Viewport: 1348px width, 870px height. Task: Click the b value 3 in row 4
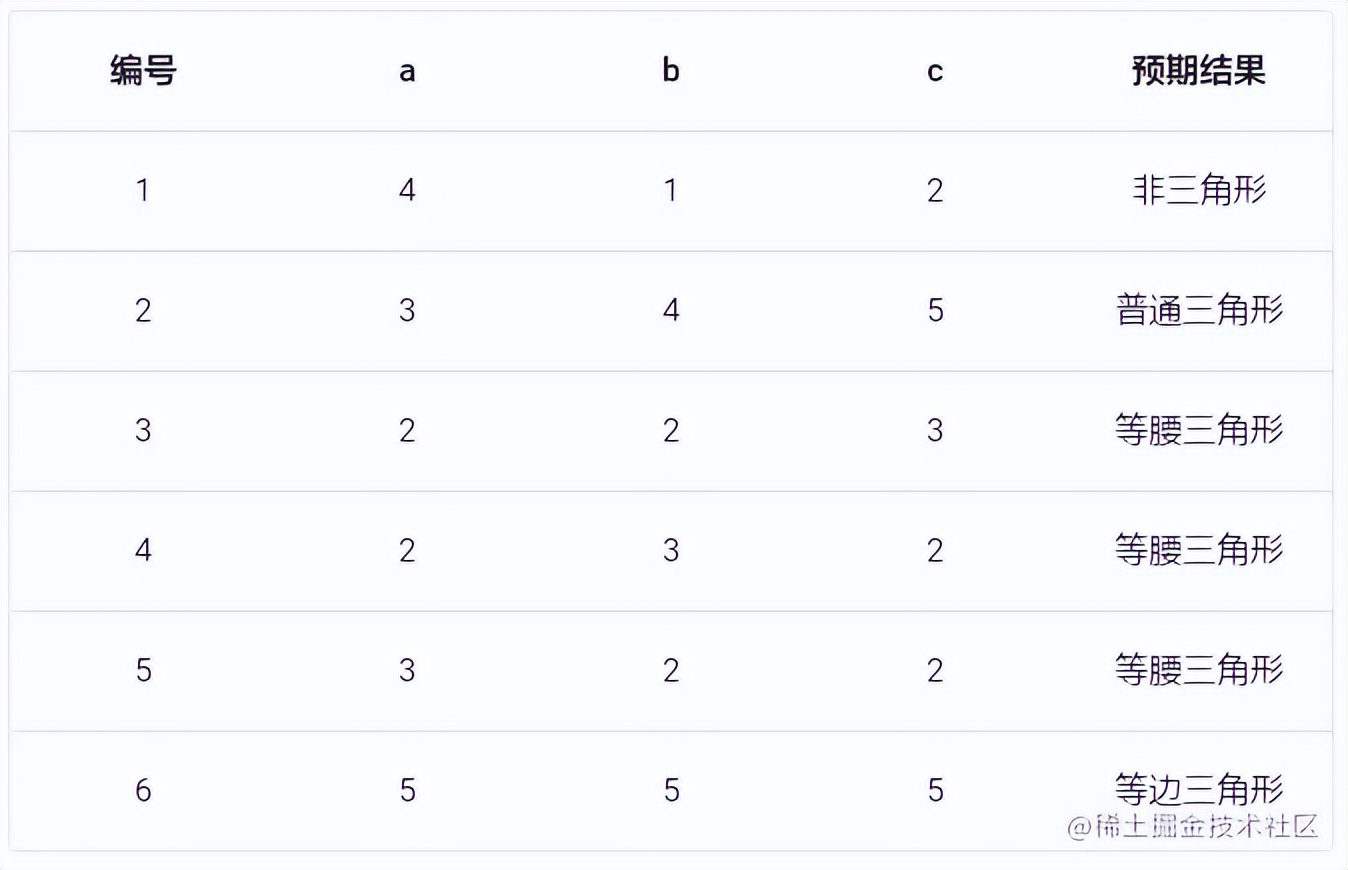coord(671,550)
